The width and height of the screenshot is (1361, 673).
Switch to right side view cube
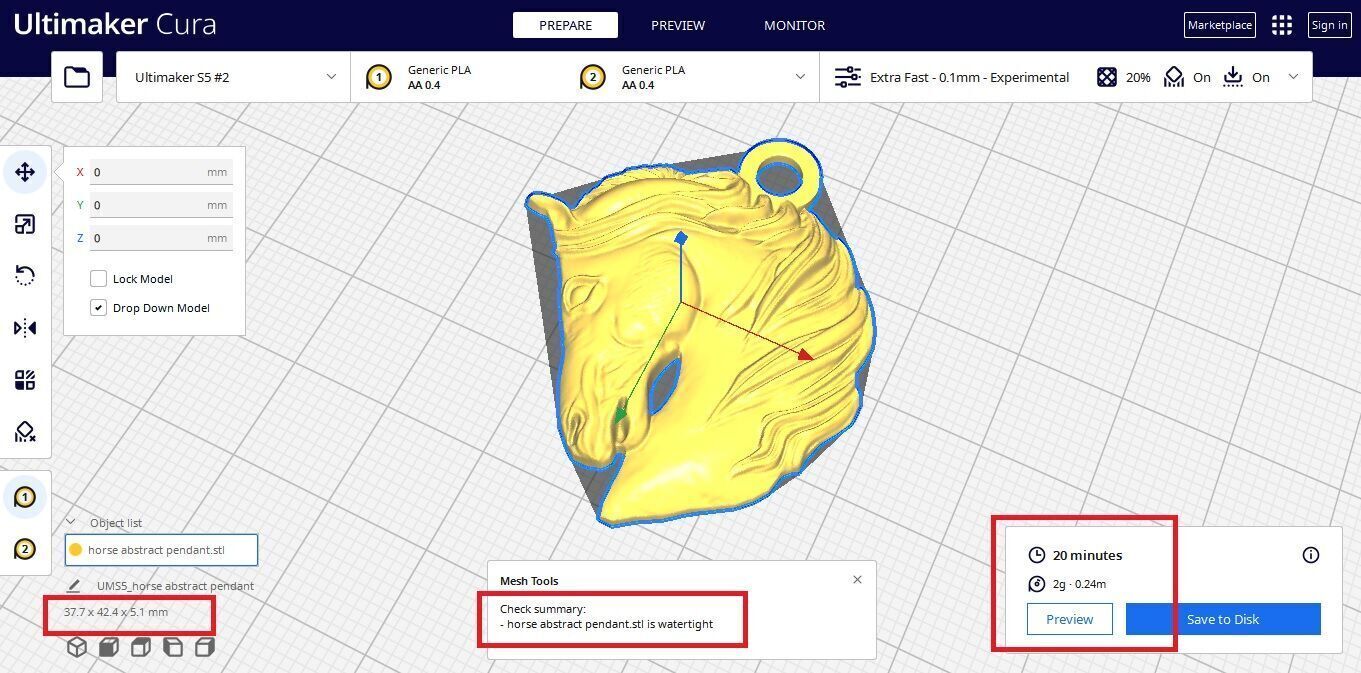[x=205, y=647]
